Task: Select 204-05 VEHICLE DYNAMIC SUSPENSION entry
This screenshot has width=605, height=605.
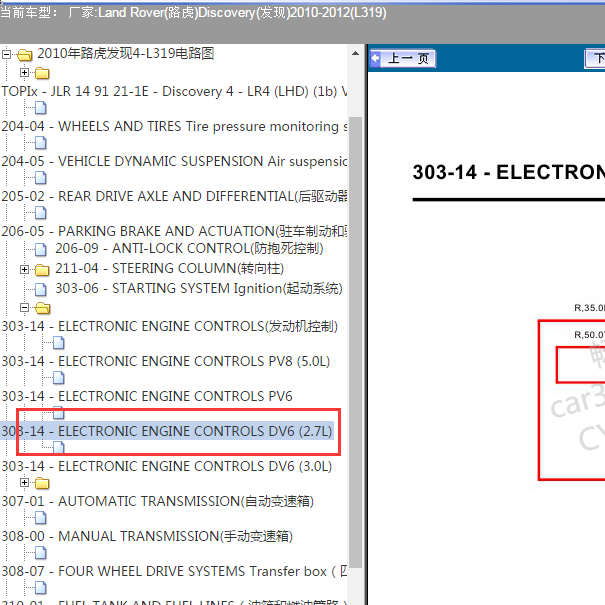Action: click(174, 161)
